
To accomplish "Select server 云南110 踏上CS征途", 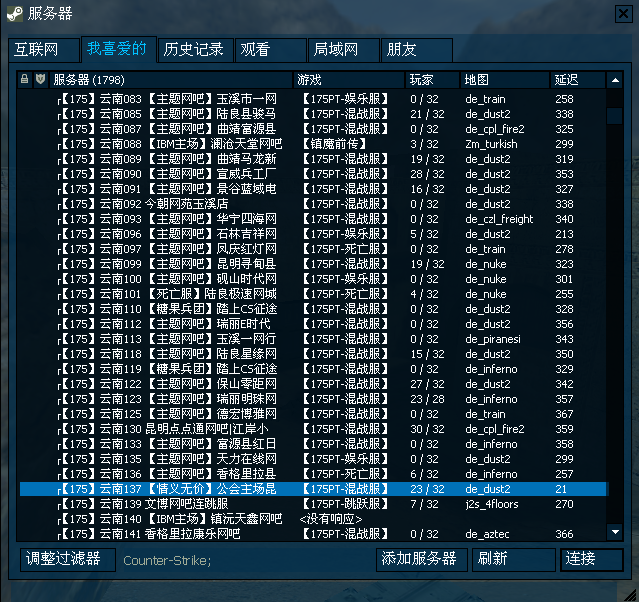I will pos(313,309).
